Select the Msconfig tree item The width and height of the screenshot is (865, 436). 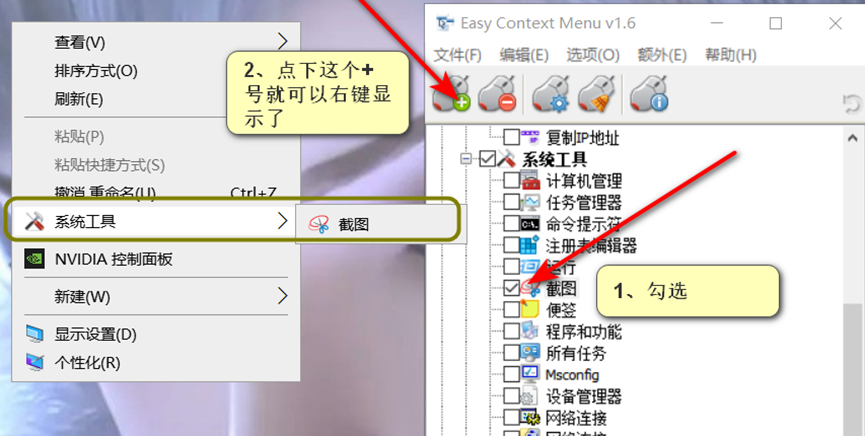click(572, 375)
